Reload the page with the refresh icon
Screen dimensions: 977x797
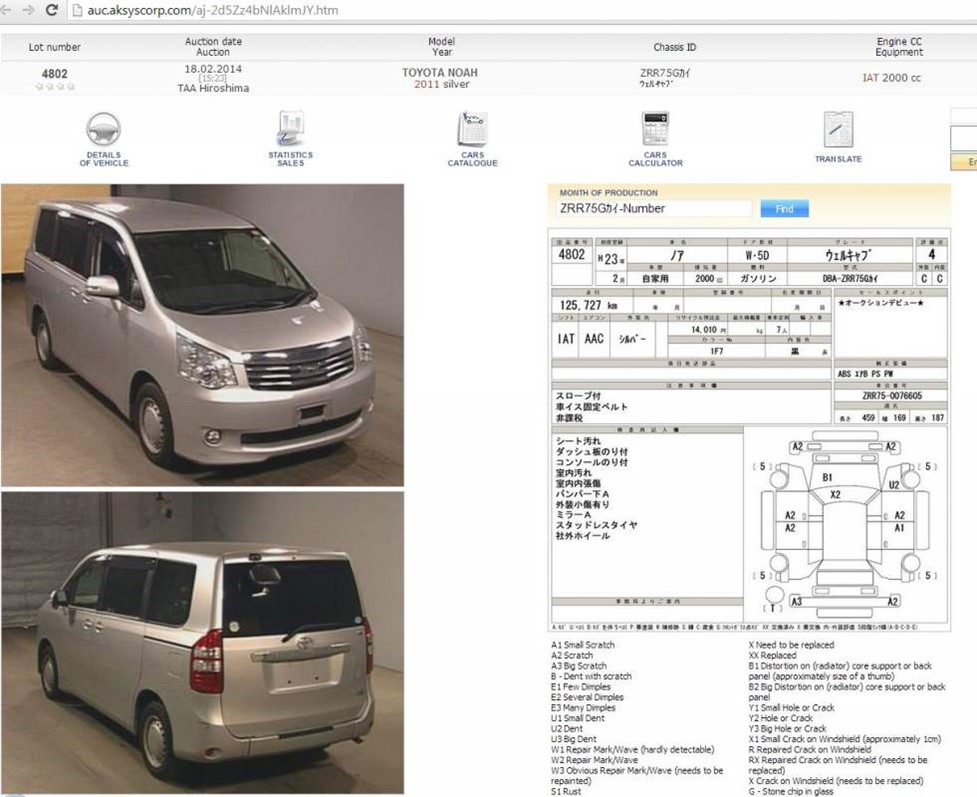52,10
